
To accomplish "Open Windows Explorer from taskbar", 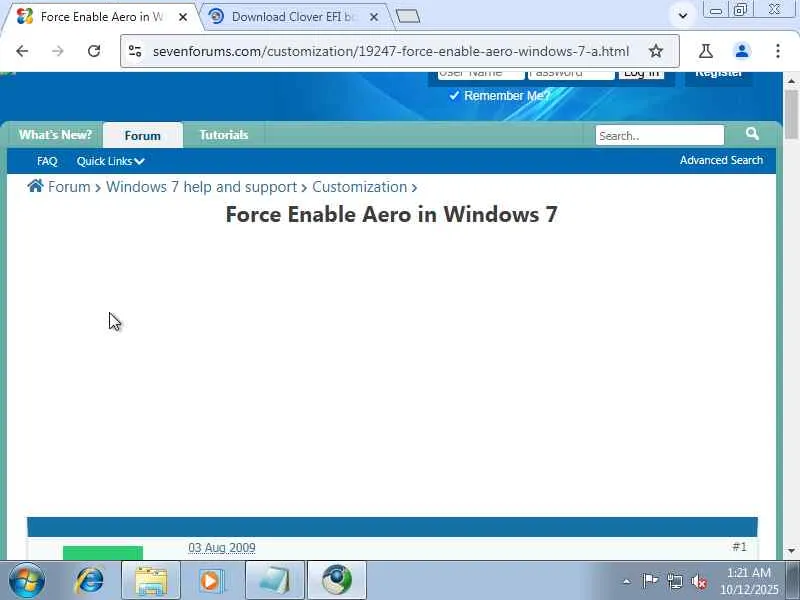I will (151, 580).
